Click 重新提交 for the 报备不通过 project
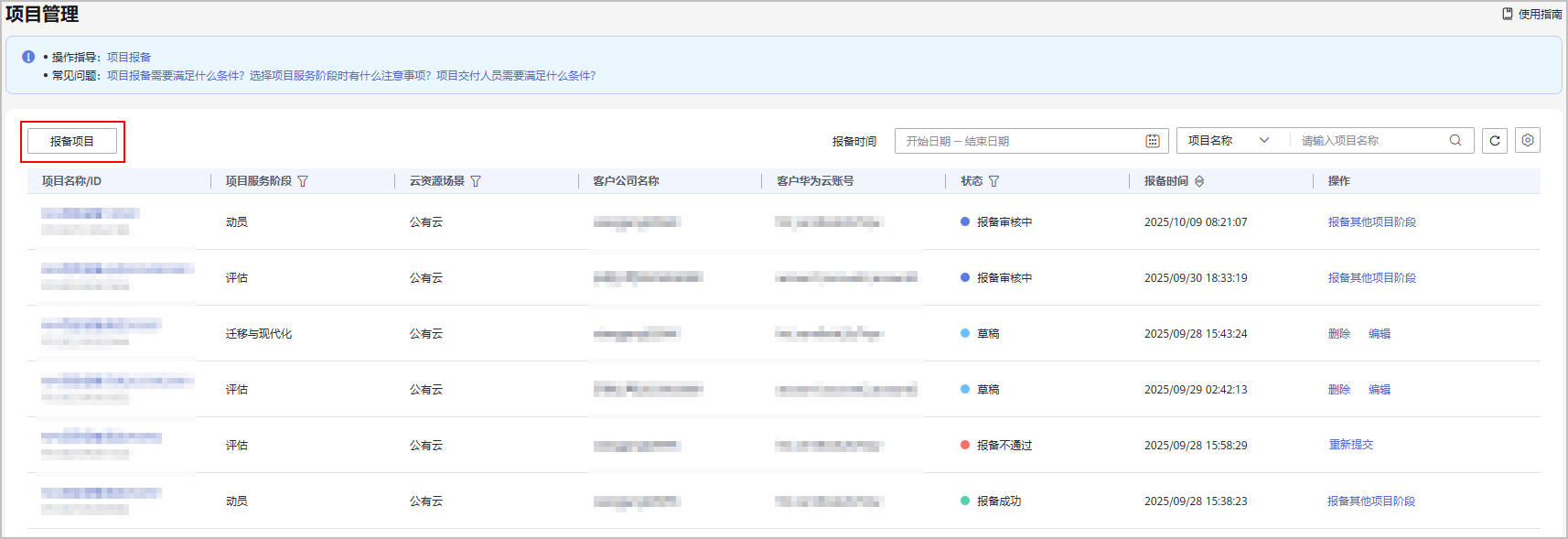The width and height of the screenshot is (1568, 539). point(1350,445)
